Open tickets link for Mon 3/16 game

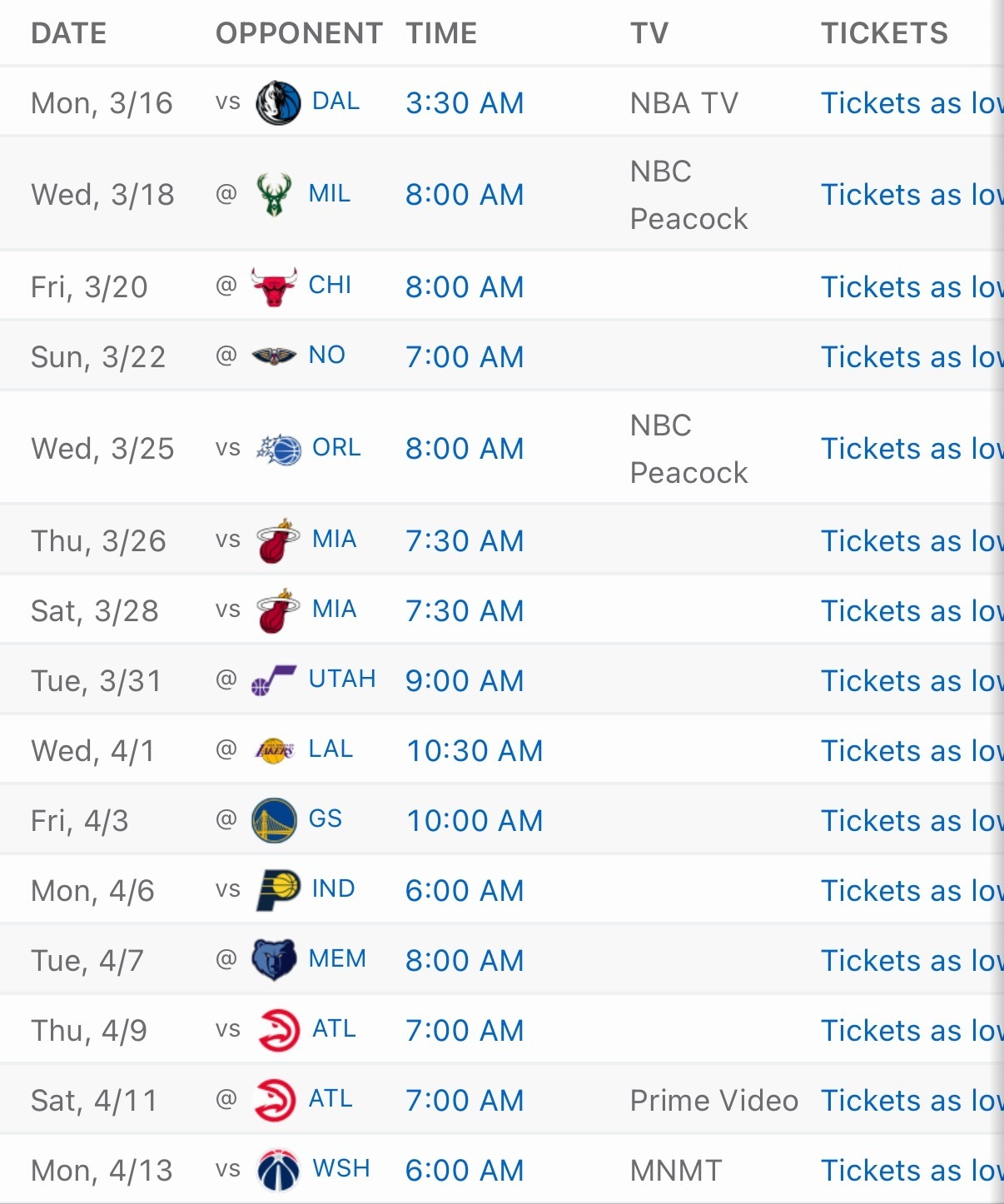pyautogui.click(x=912, y=103)
